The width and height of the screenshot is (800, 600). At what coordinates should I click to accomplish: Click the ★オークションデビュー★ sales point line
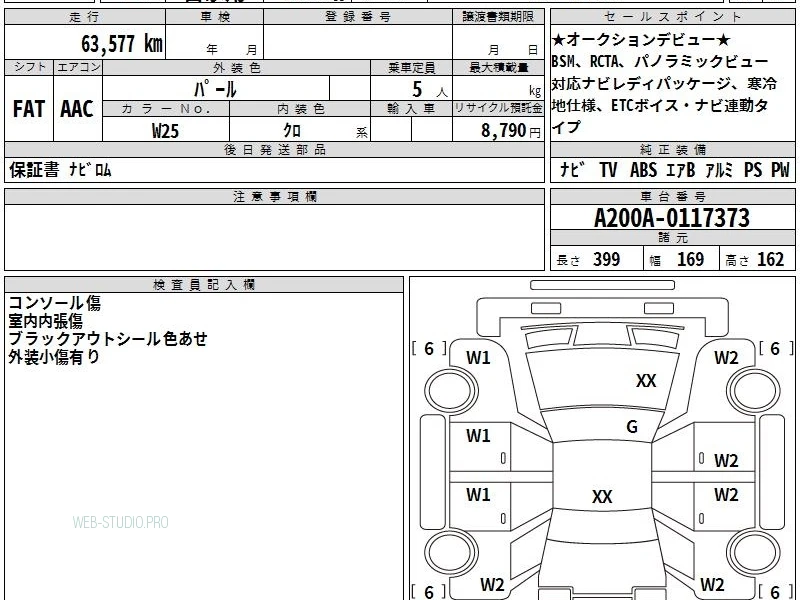[x=641, y=40]
